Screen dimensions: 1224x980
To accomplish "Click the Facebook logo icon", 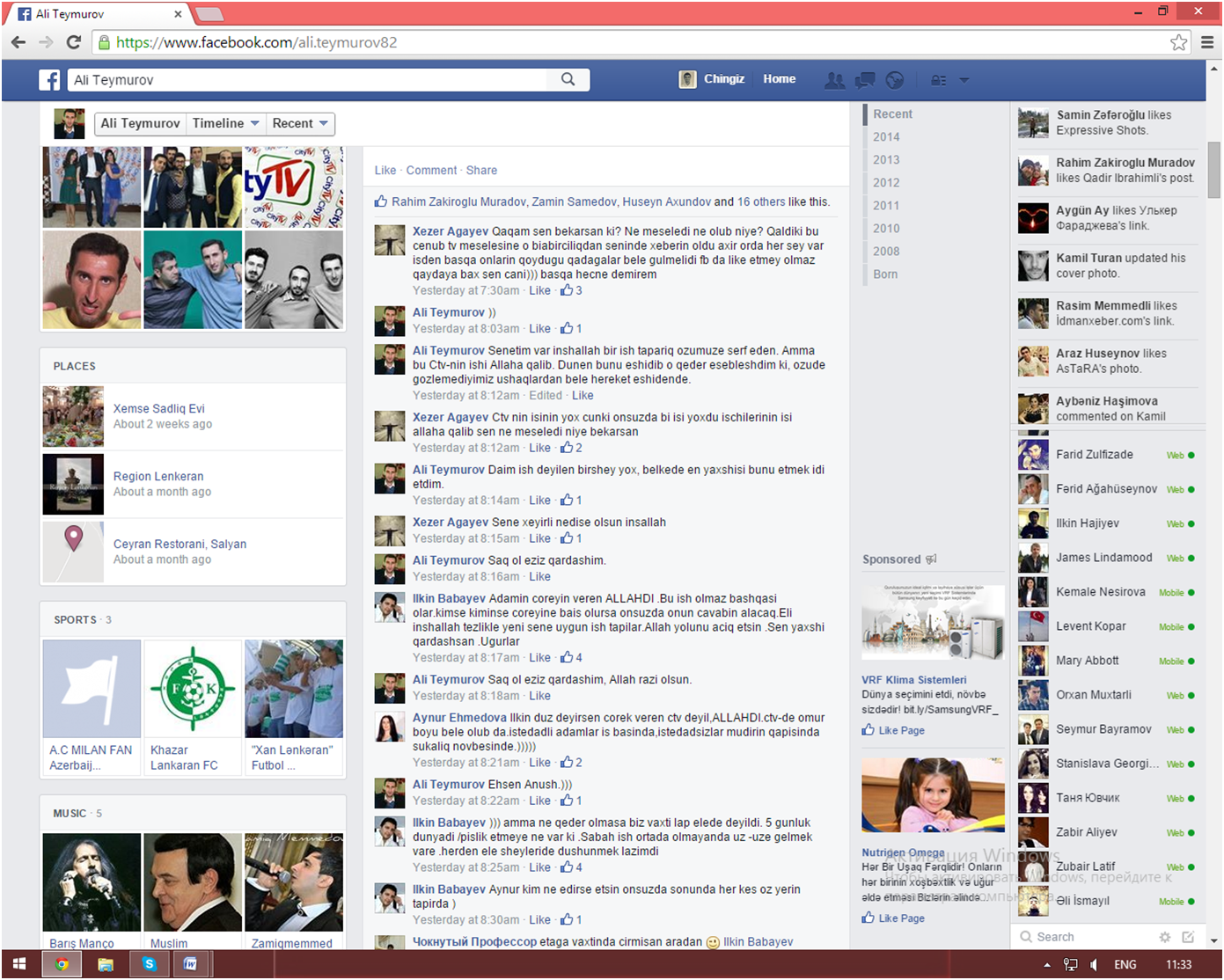I will point(49,80).
